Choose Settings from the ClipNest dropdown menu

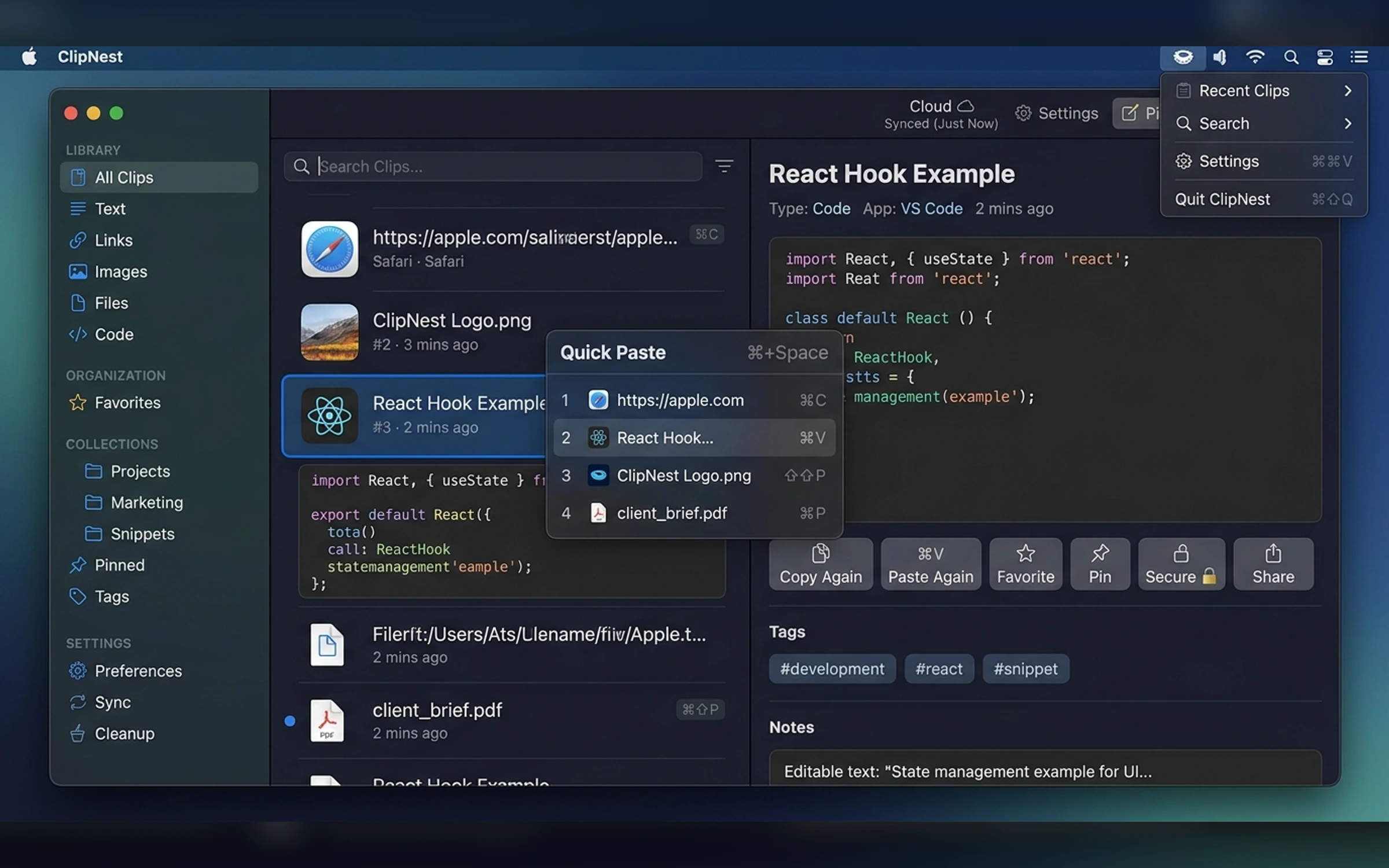click(x=1264, y=161)
